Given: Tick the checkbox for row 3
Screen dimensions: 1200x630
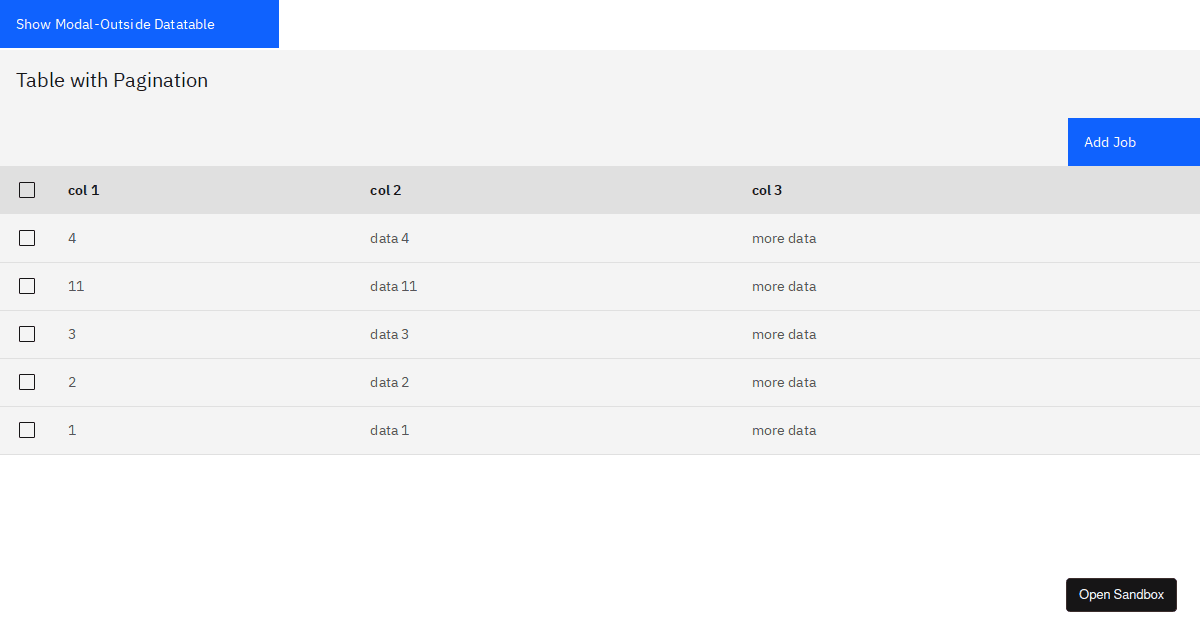Looking at the screenshot, I should 27,334.
